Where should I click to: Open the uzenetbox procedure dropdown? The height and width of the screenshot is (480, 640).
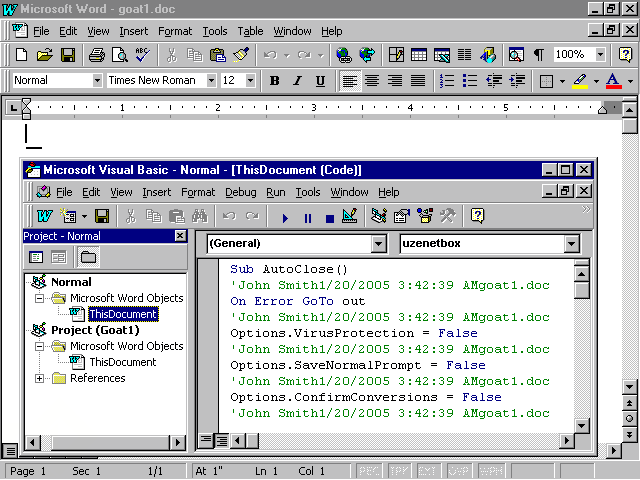click(x=571, y=244)
